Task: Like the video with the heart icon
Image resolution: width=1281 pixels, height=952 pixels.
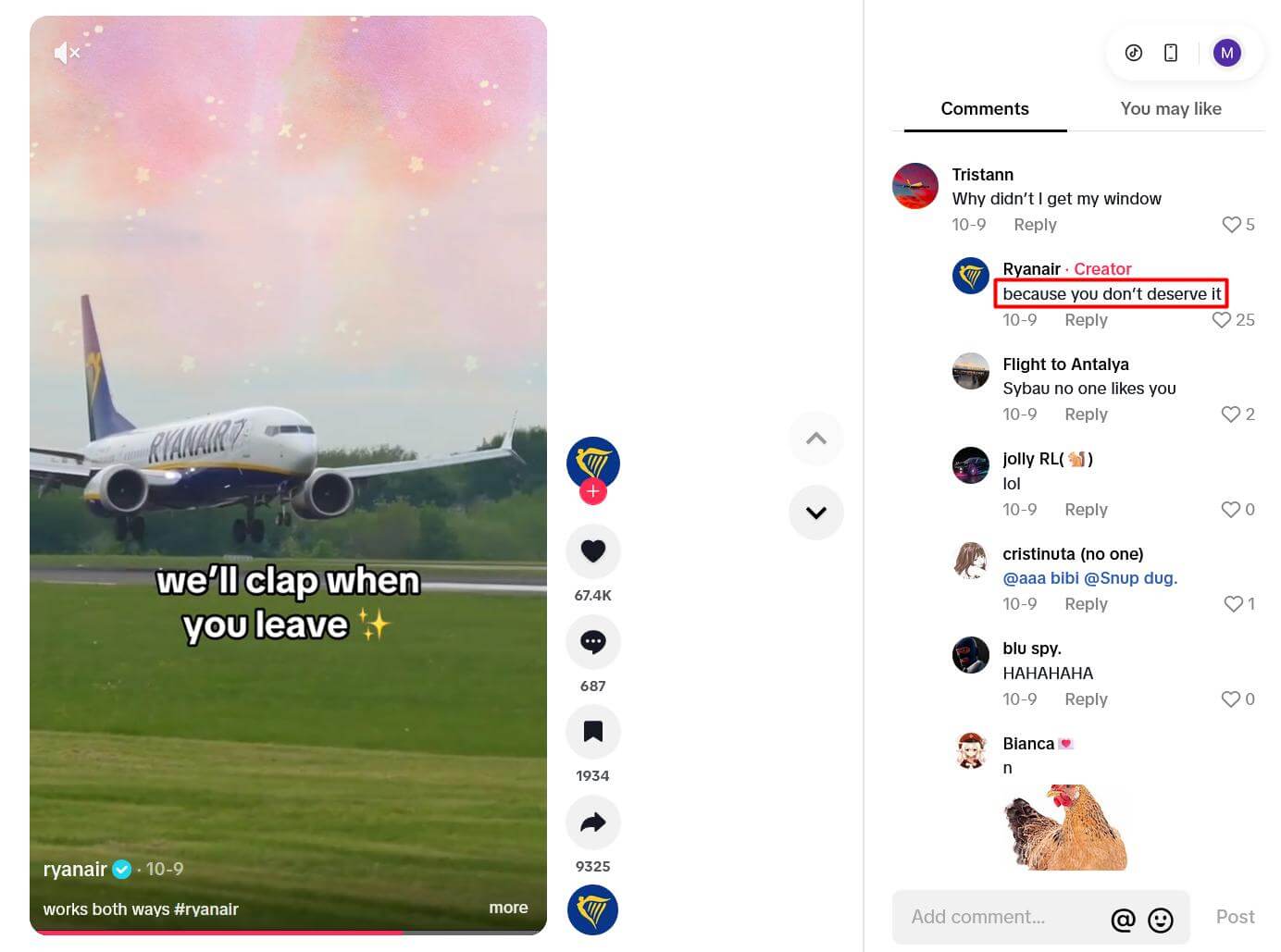Action: coord(593,550)
